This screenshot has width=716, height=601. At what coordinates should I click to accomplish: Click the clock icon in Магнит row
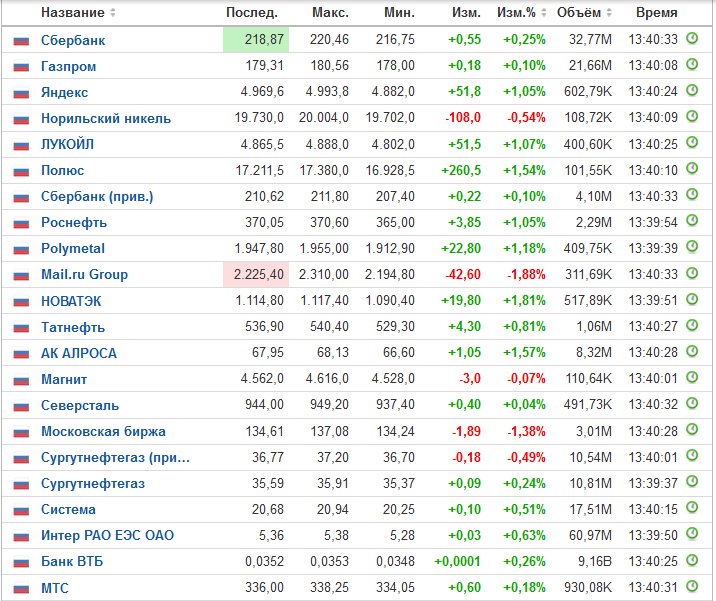[692, 377]
